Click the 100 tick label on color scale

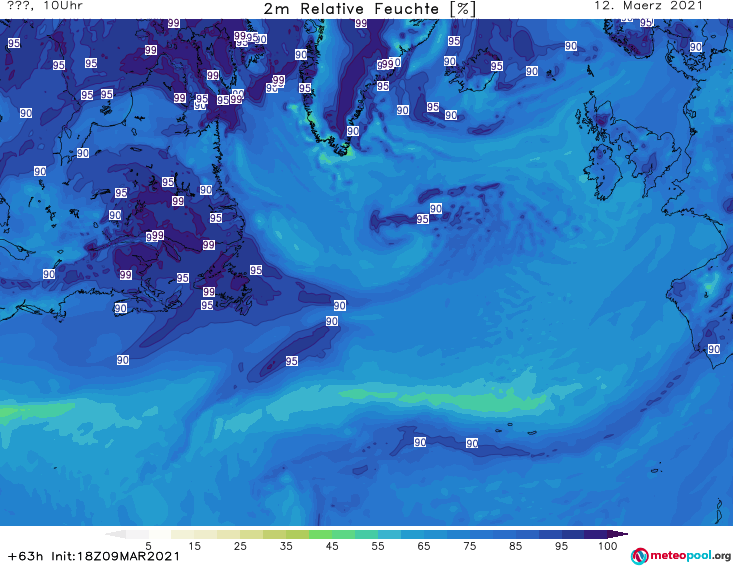click(x=608, y=546)
